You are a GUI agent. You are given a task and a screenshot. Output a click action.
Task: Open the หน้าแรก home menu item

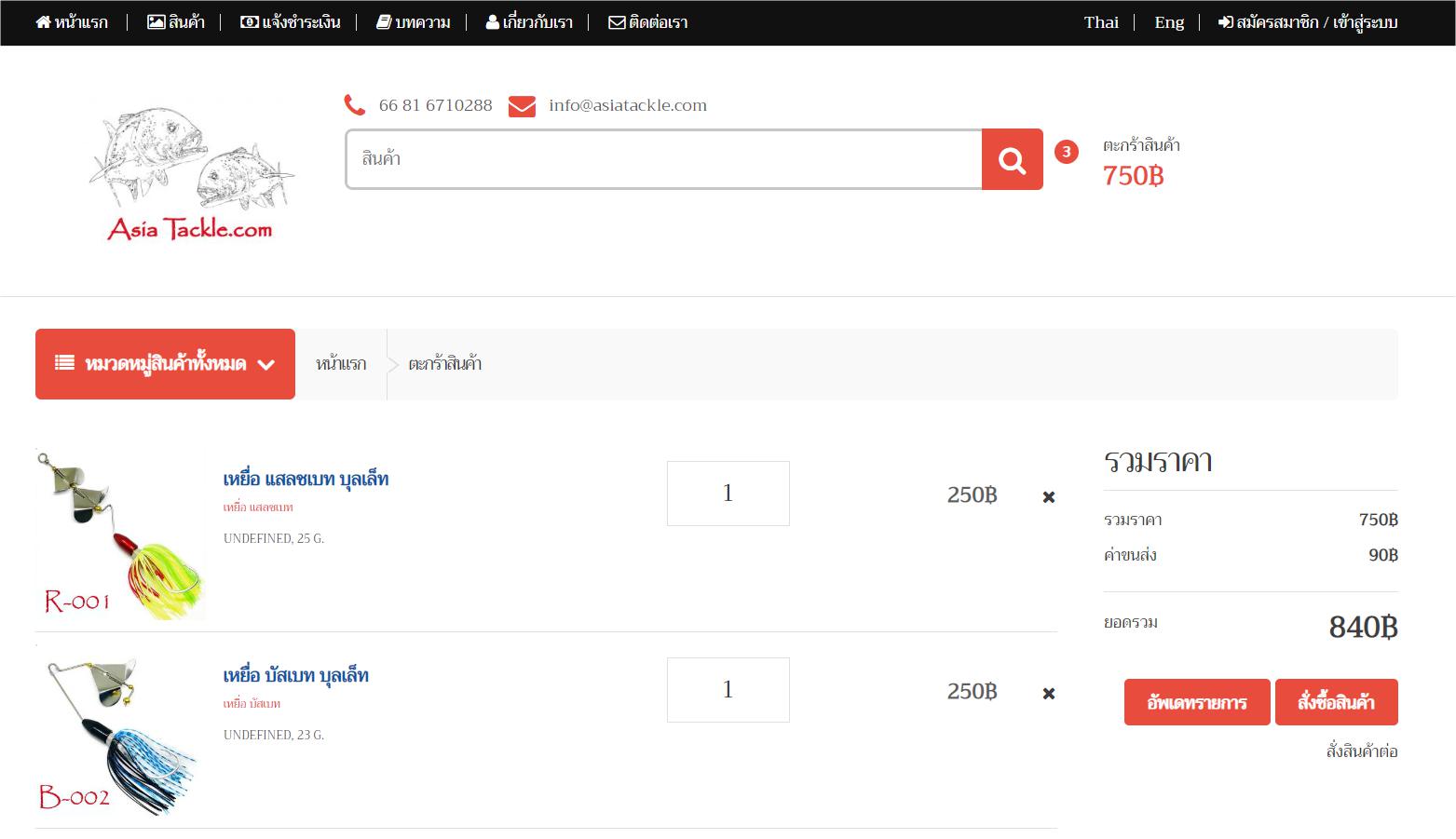coord(72,22)
